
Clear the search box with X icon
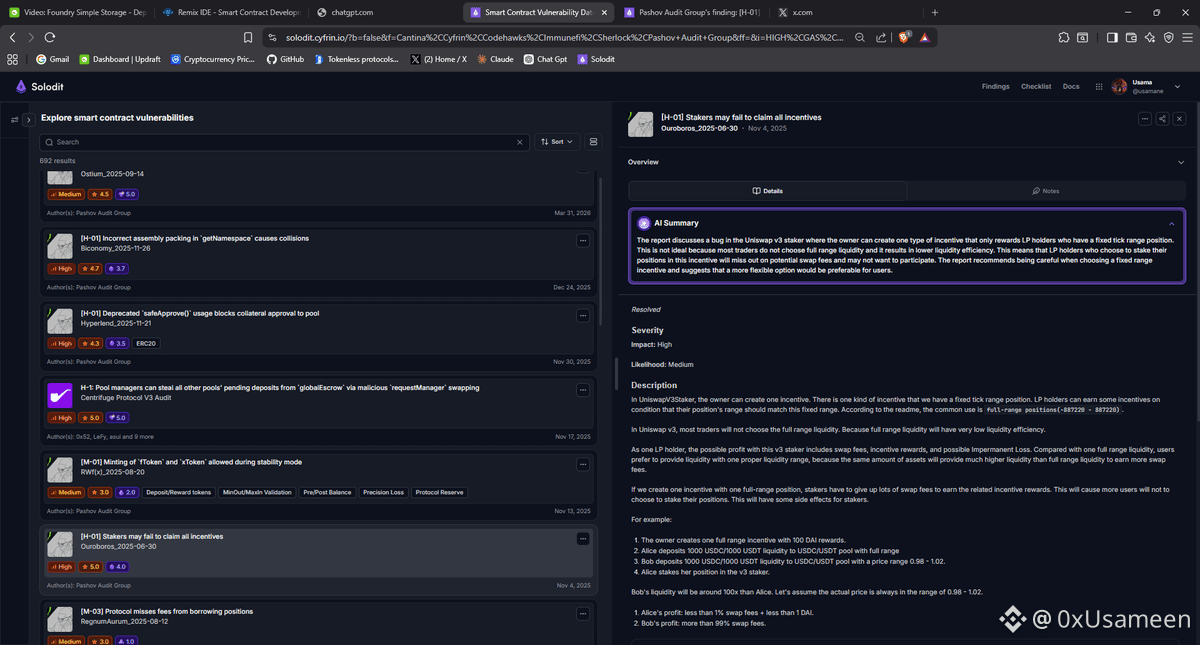519,142
